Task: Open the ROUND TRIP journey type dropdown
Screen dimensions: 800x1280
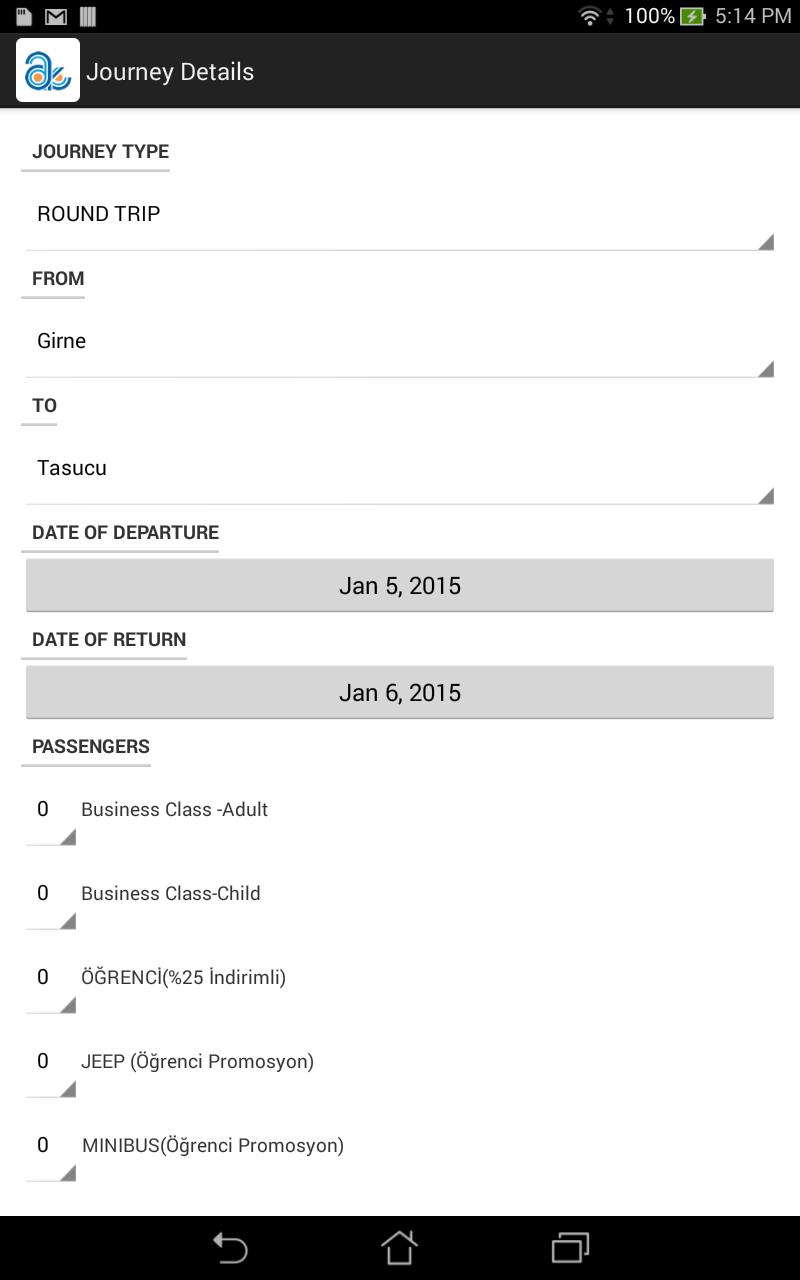Action: 400,215
